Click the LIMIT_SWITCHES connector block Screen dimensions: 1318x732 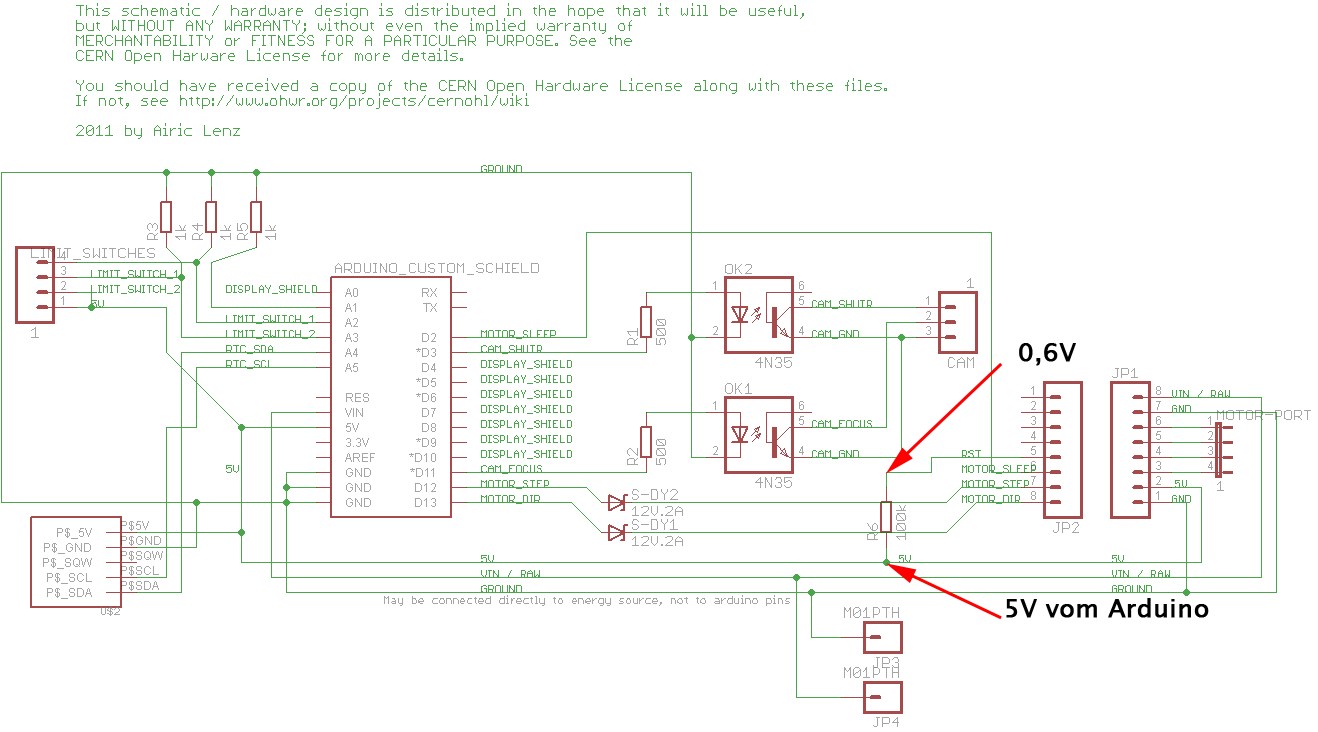[x=35, y=285]
